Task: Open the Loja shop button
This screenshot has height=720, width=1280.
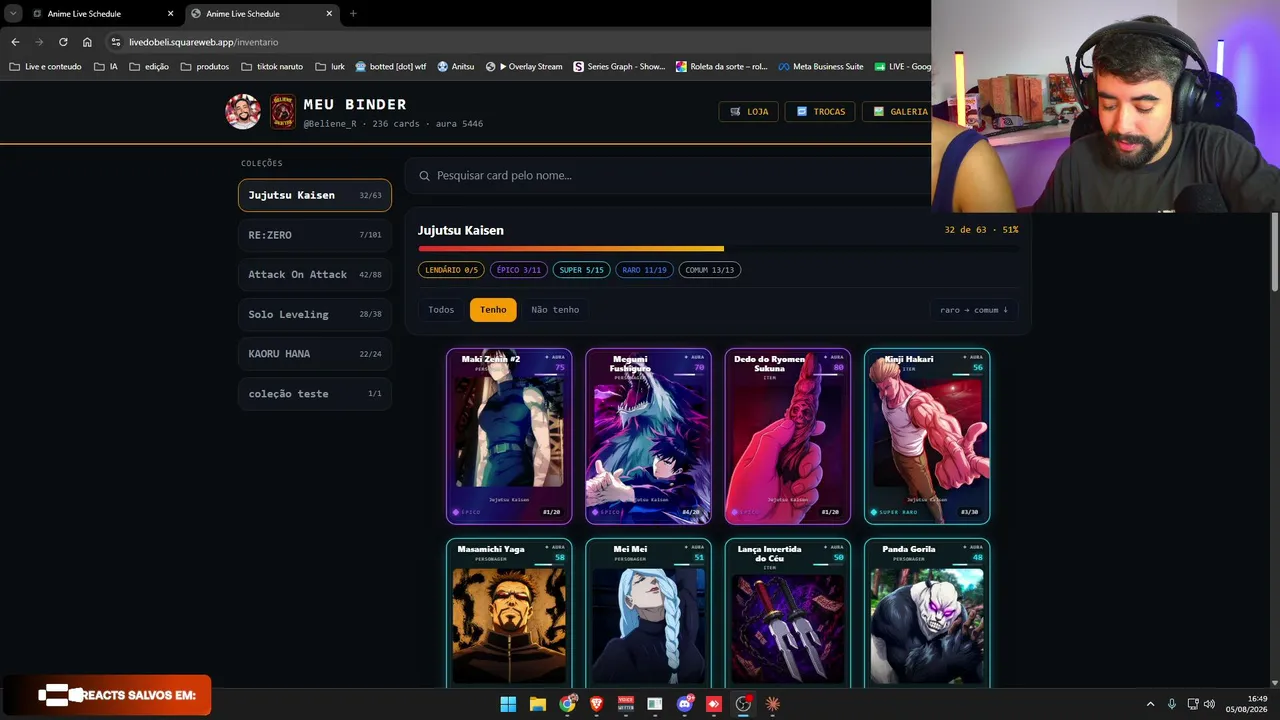Action: point(749,112)
